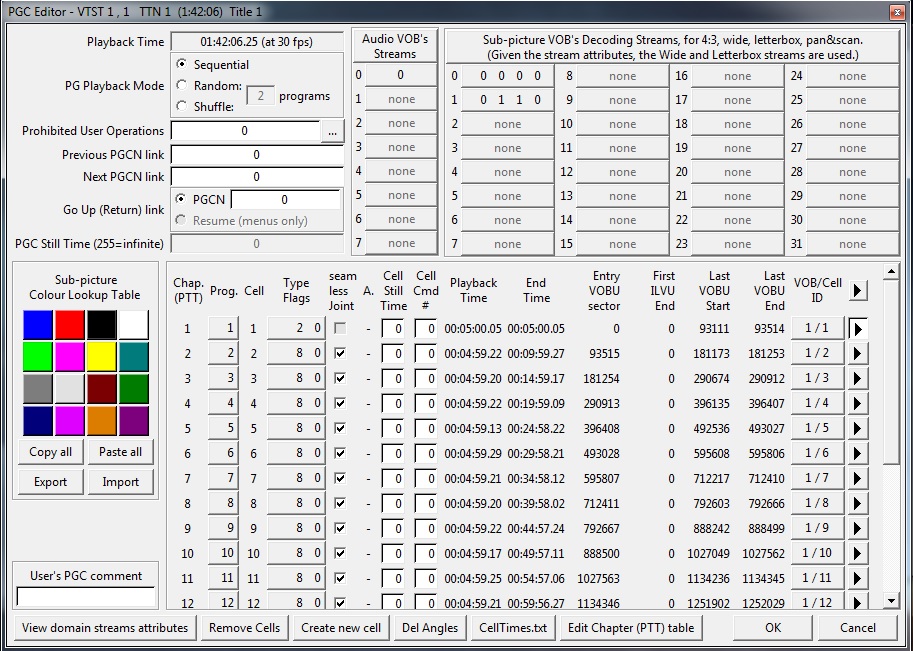Pick the yellow colour lookup swatch
913x651 pixels.
[x=100, y=357]
